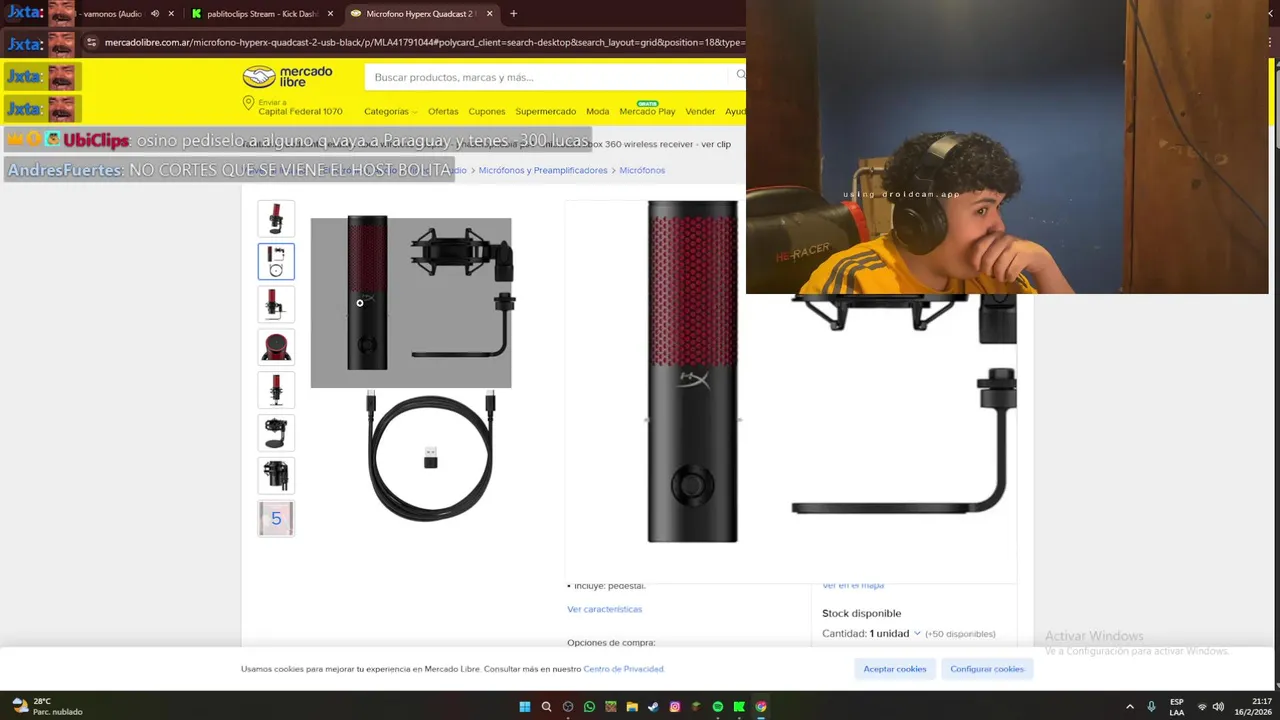Image resolution: width=1280 pixels, height=720 pixels.
Task: Launch Steam from the taskbar
Action: [x=653, y=707]
